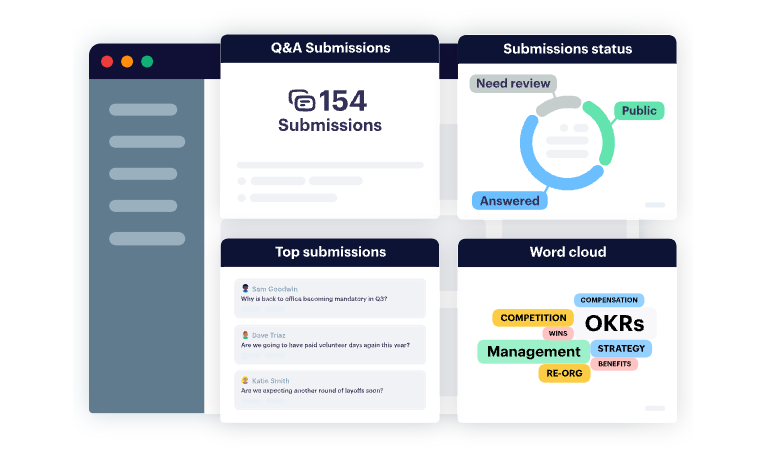Click the RE-ORG word tag
The image size is (770, 456).
click(x=564, y=373)
